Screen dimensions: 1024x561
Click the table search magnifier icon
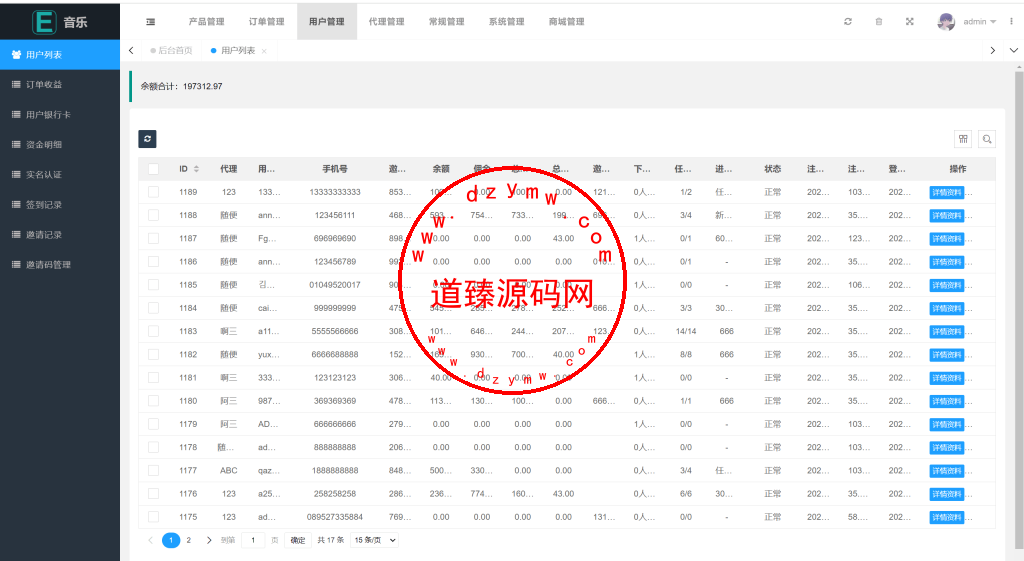click(x=987, y=138)
